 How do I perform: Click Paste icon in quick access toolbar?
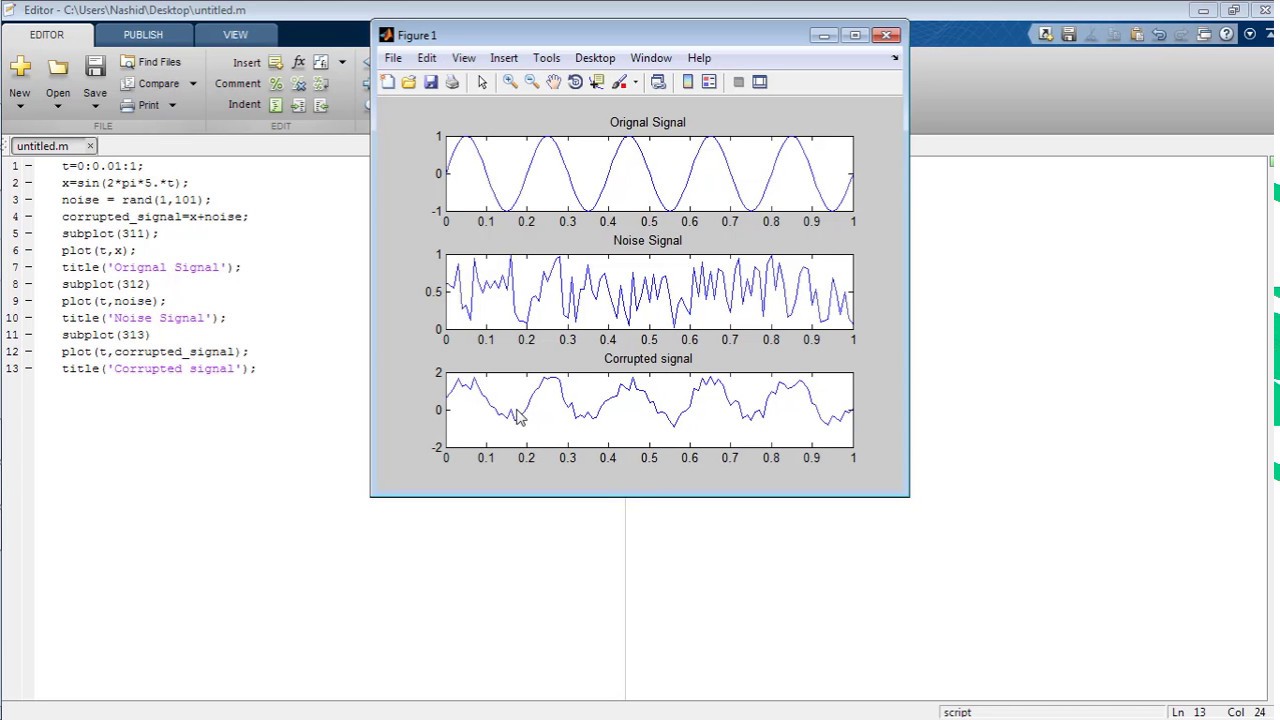pos(1137,35)
